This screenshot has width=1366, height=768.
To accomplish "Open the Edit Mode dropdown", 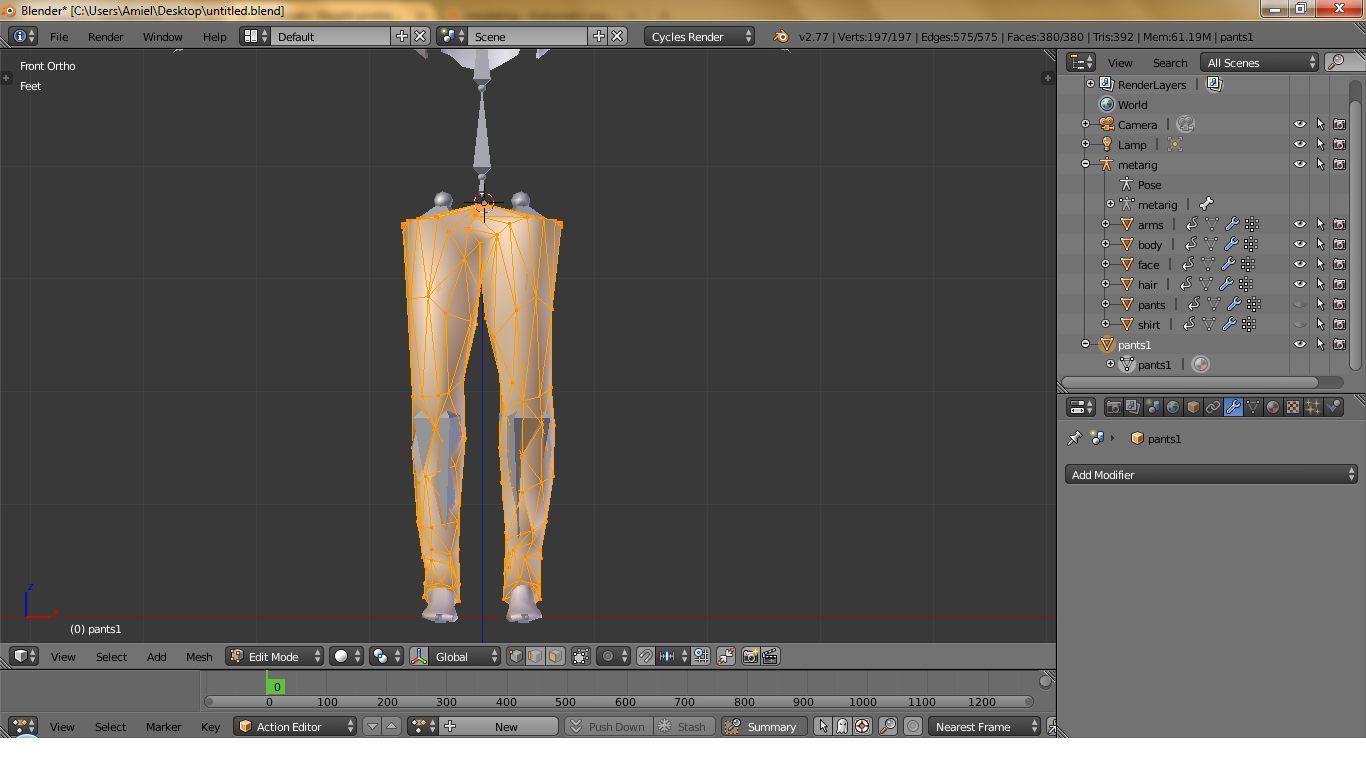I will pos(275,656).
